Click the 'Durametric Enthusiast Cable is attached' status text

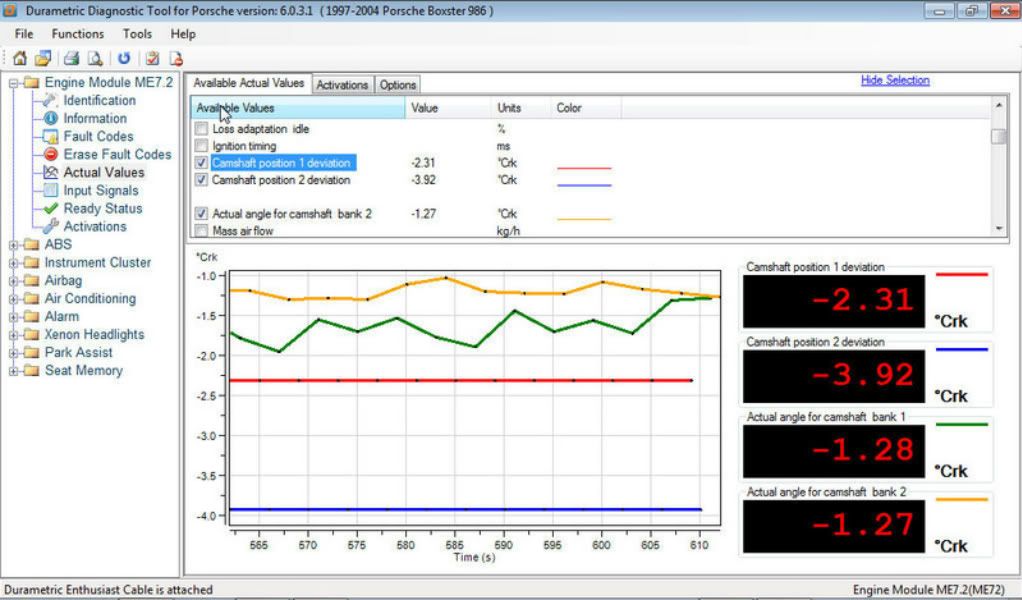click(x=108, y=590)
